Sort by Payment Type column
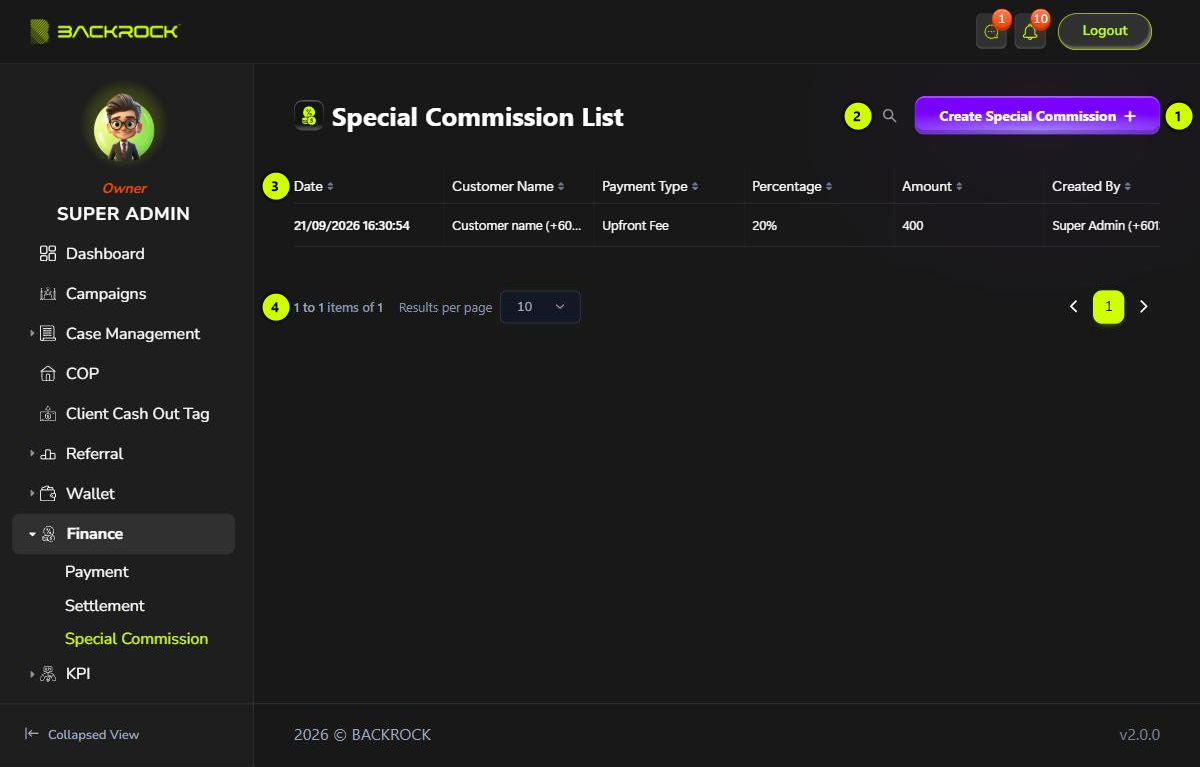1200x767 pixels. pyautogui.click(x=650, y=186)
